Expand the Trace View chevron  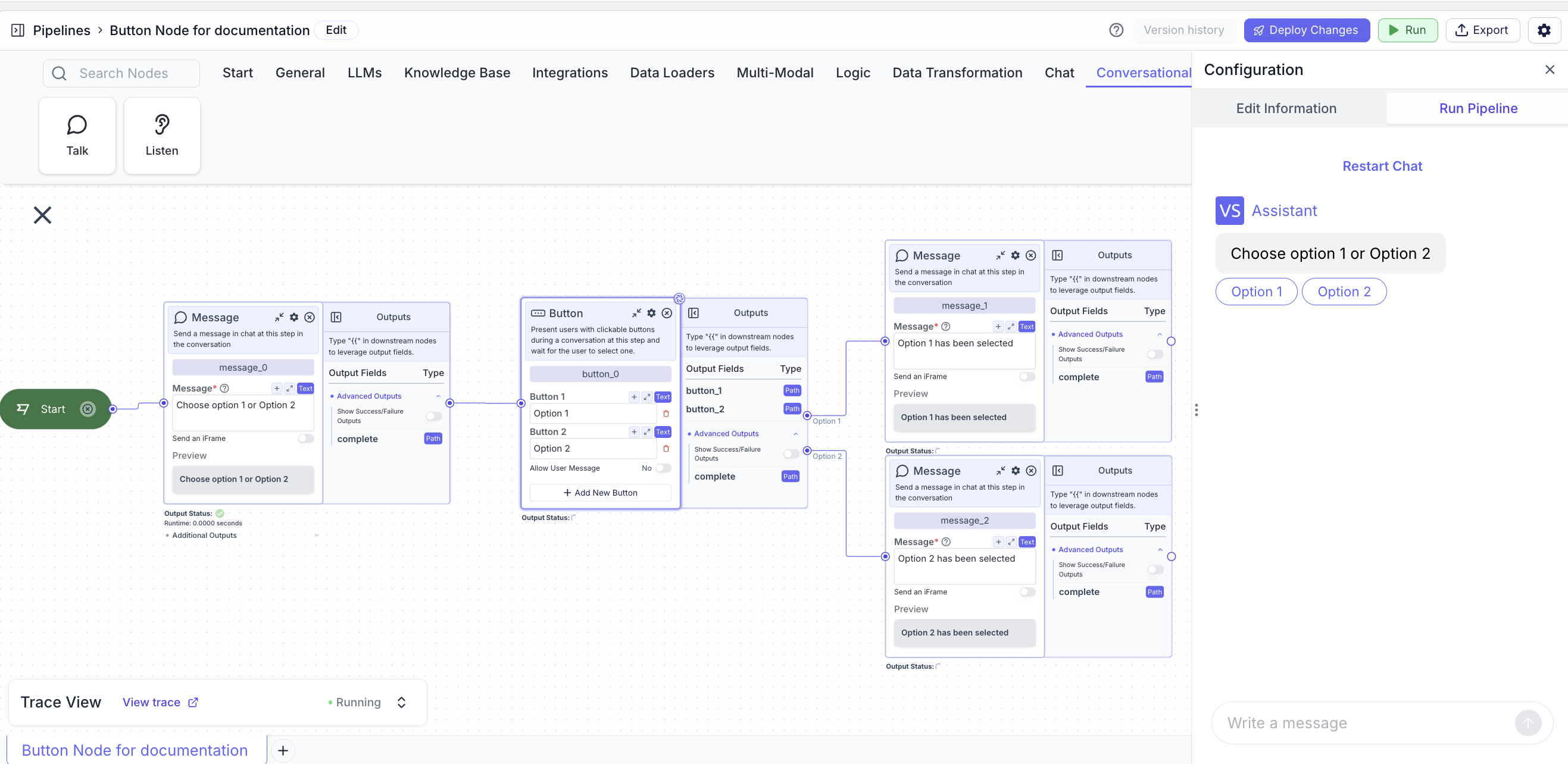coord(402,703)
